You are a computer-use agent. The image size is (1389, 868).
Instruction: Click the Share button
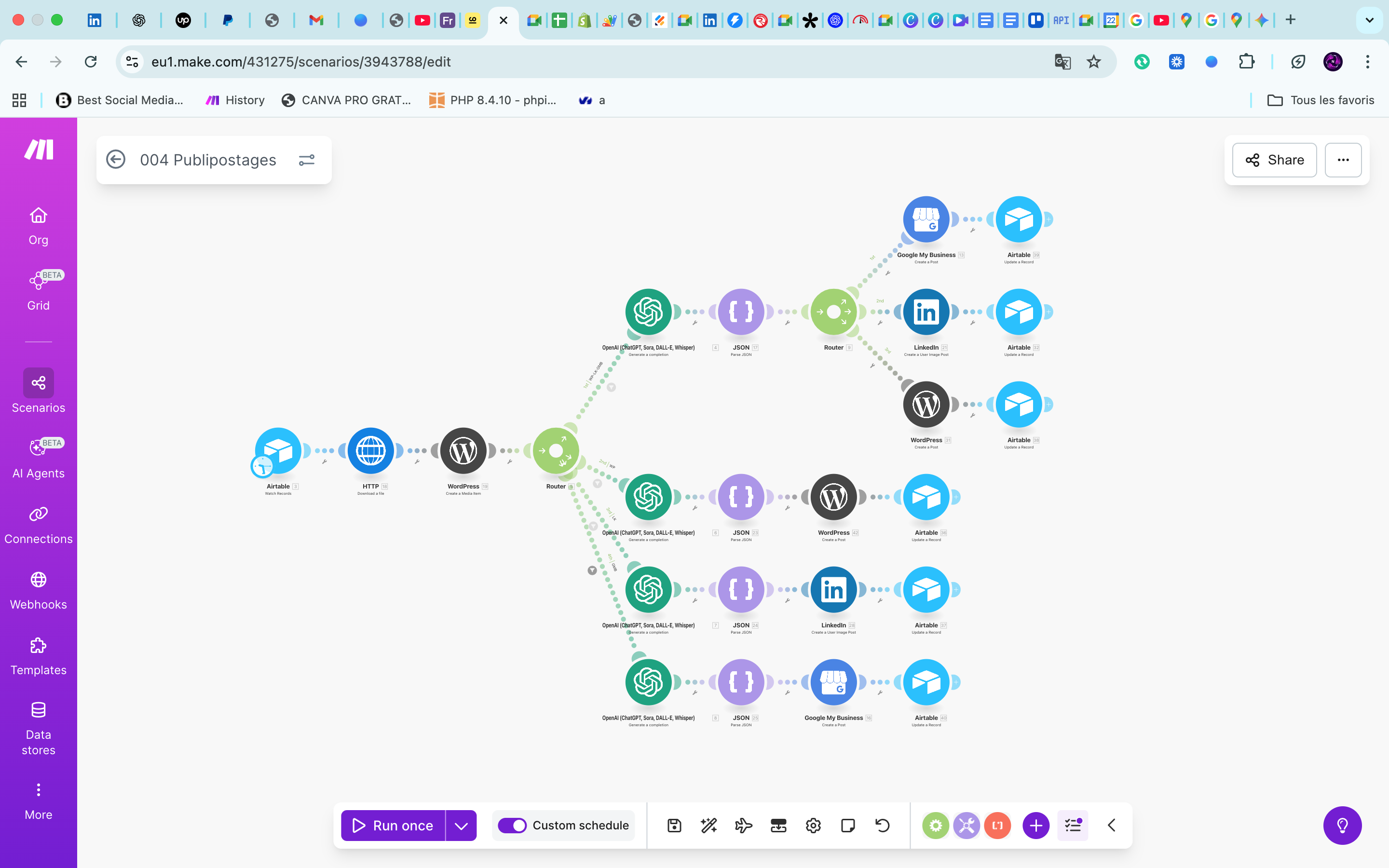(1274, 160)
